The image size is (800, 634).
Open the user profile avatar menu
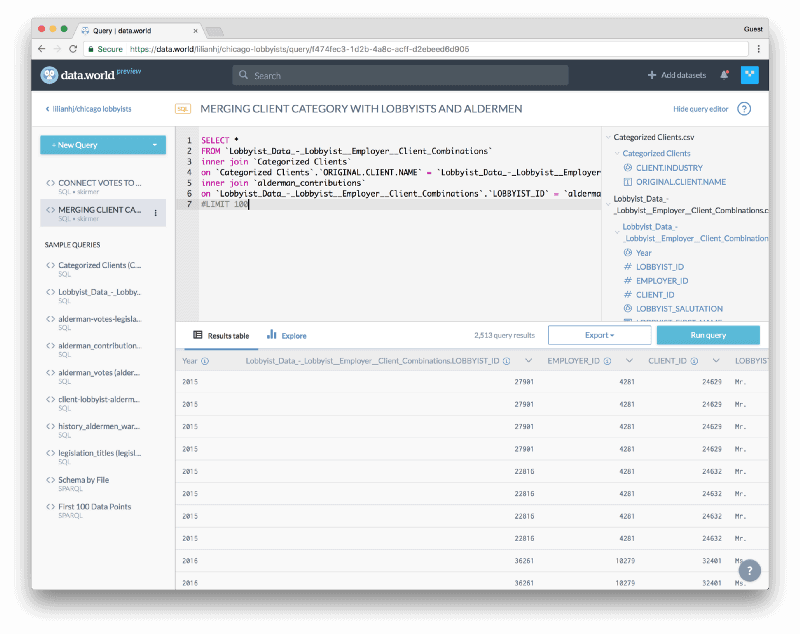[749, 75]
